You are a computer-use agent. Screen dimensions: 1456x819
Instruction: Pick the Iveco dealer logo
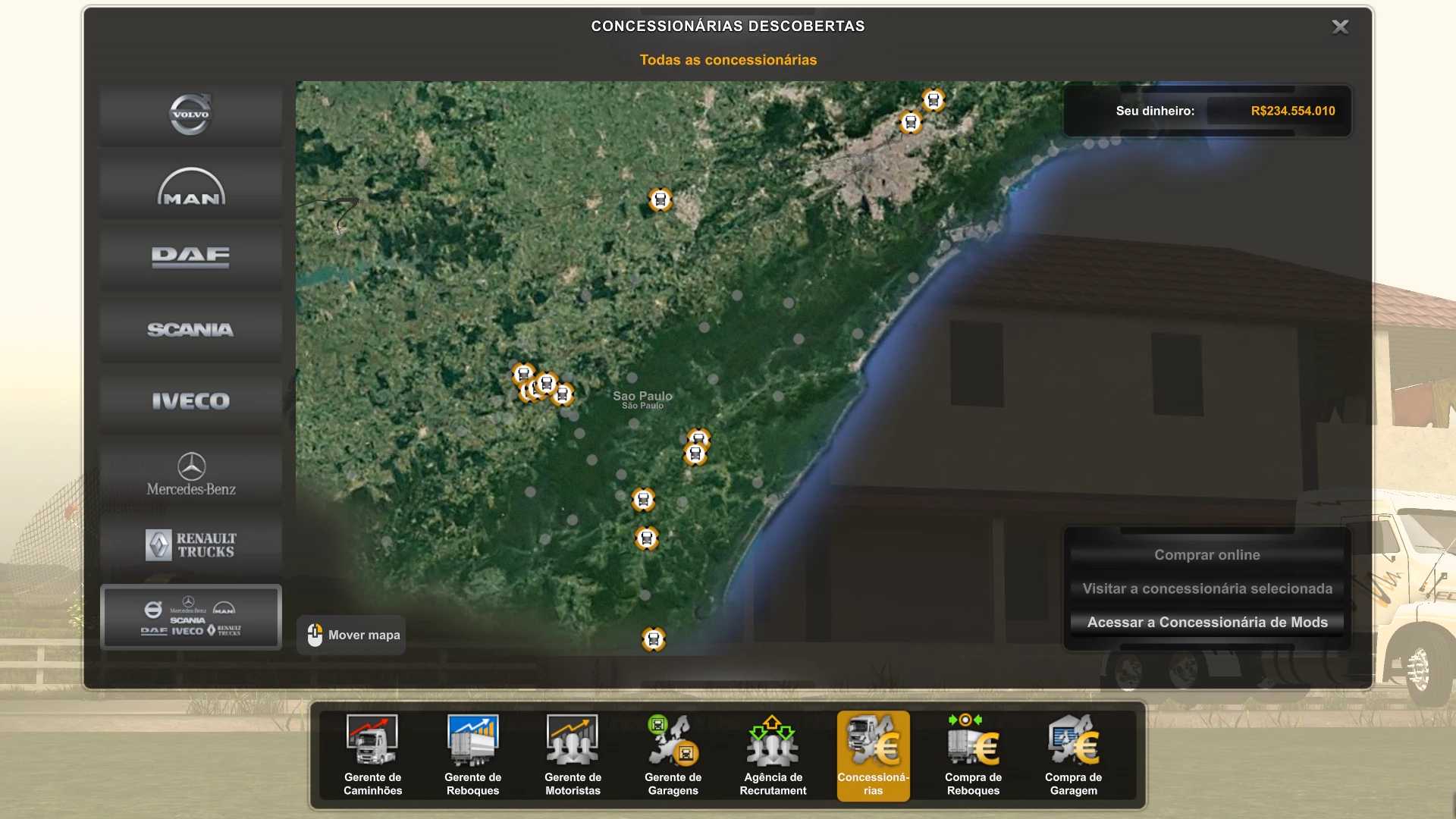coord(190,401)
